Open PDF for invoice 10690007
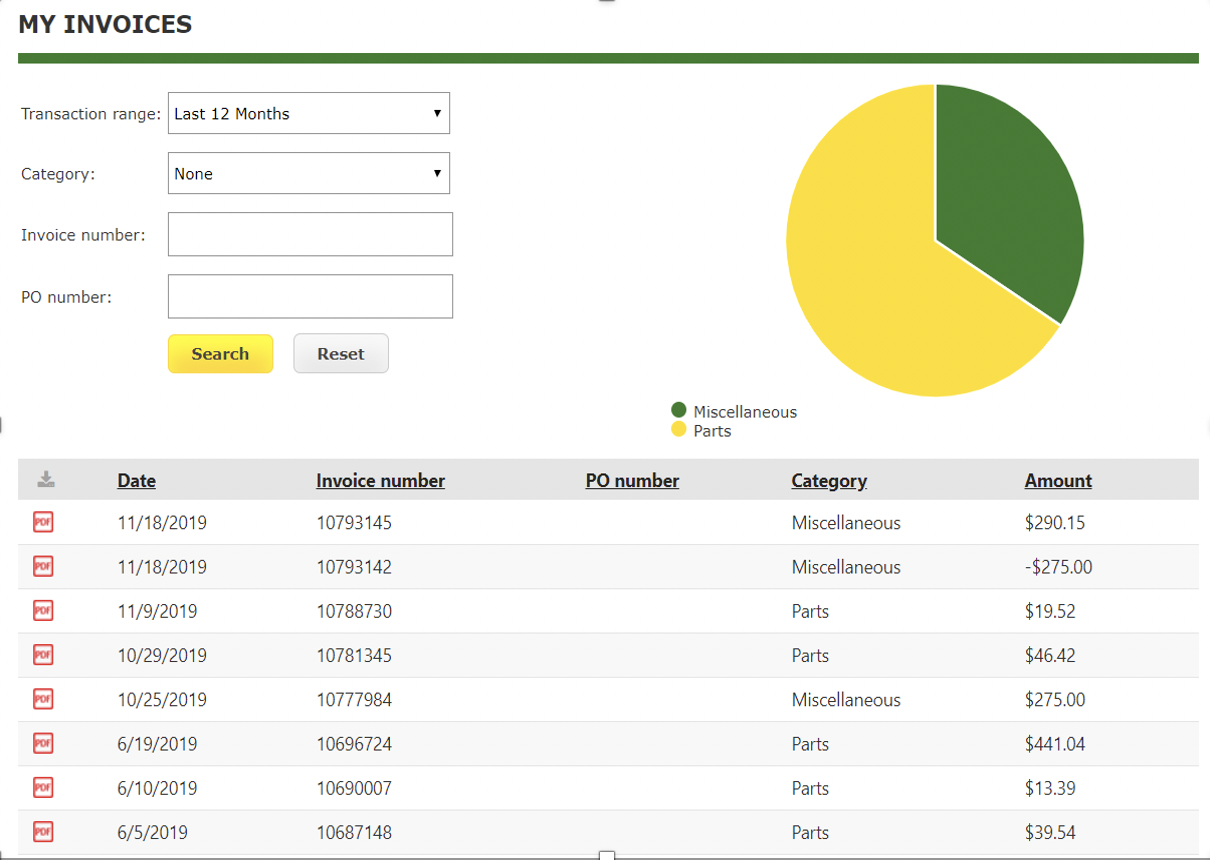The height and width of the screenshot is (860, 1210). coord(43,787)
